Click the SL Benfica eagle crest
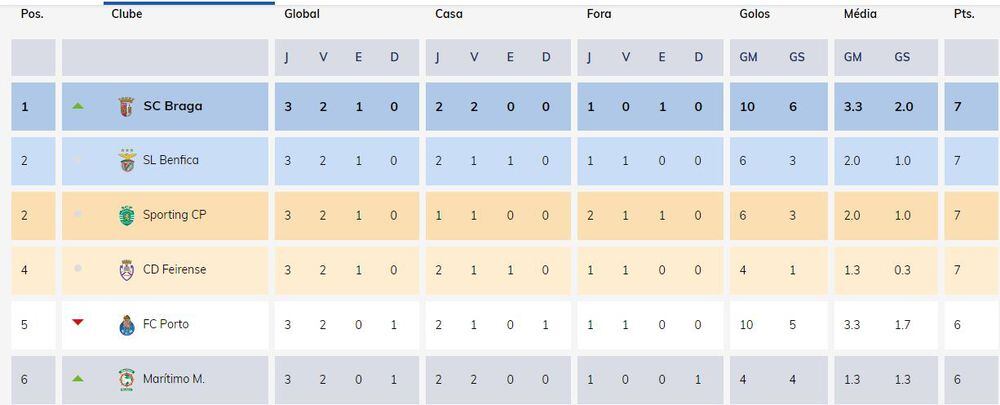Image resolution: width=1000 pixels, height=405 pixels. (127, 161)
